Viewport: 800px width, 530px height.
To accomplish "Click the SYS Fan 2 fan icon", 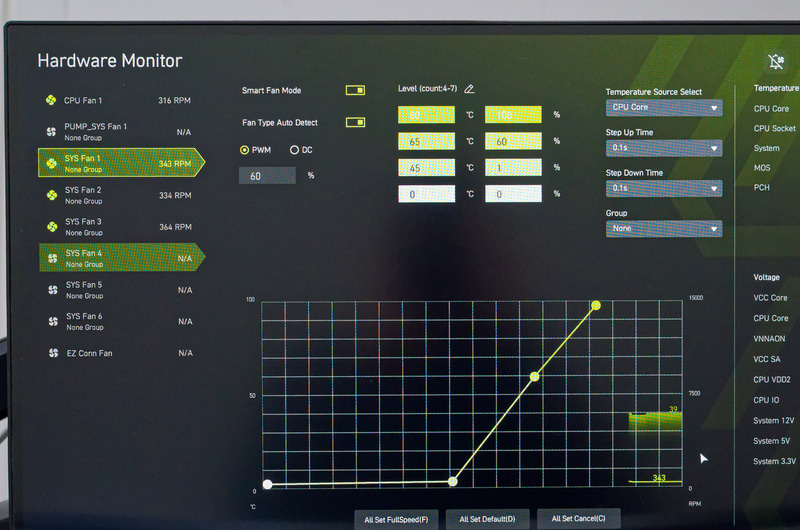I will coord(52,195).
